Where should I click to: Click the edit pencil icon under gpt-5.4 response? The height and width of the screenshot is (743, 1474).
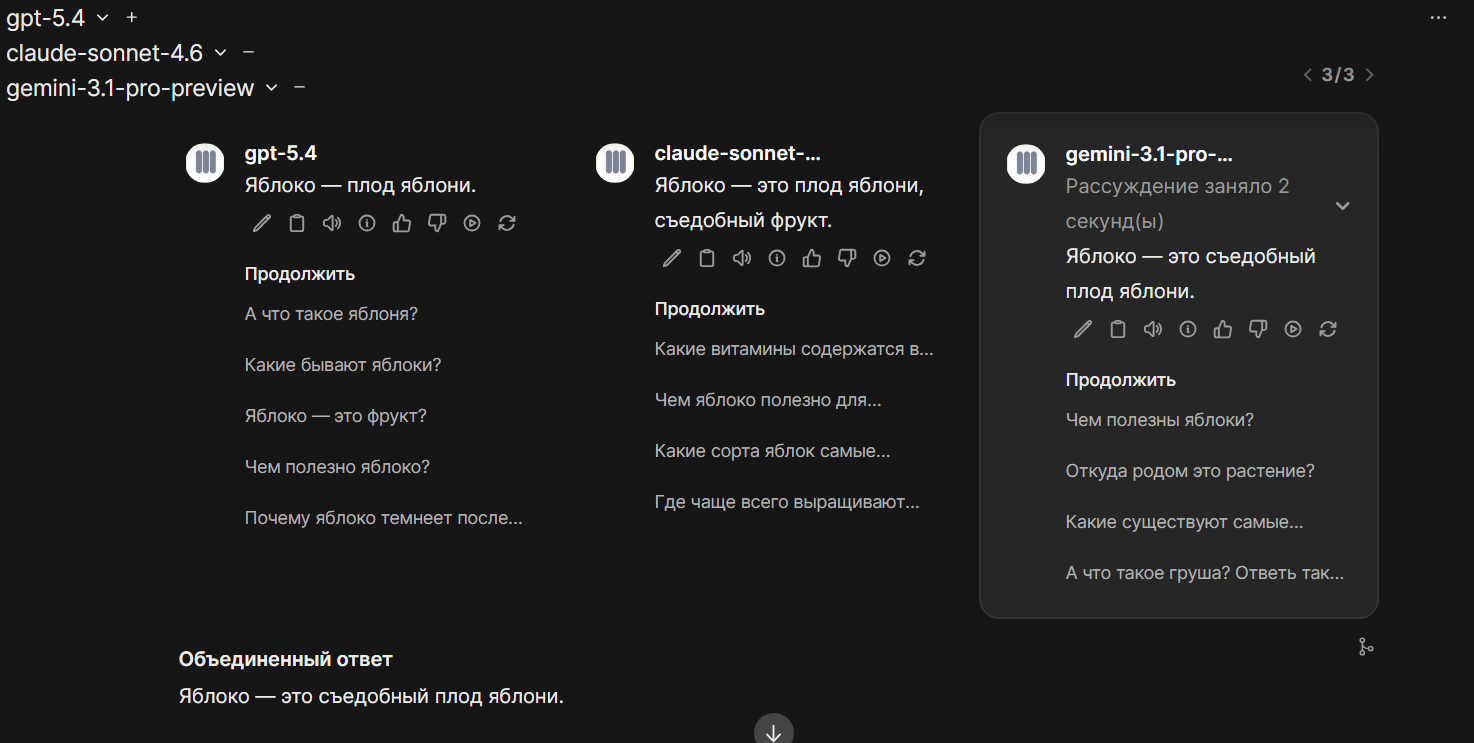tap(262, 224)
